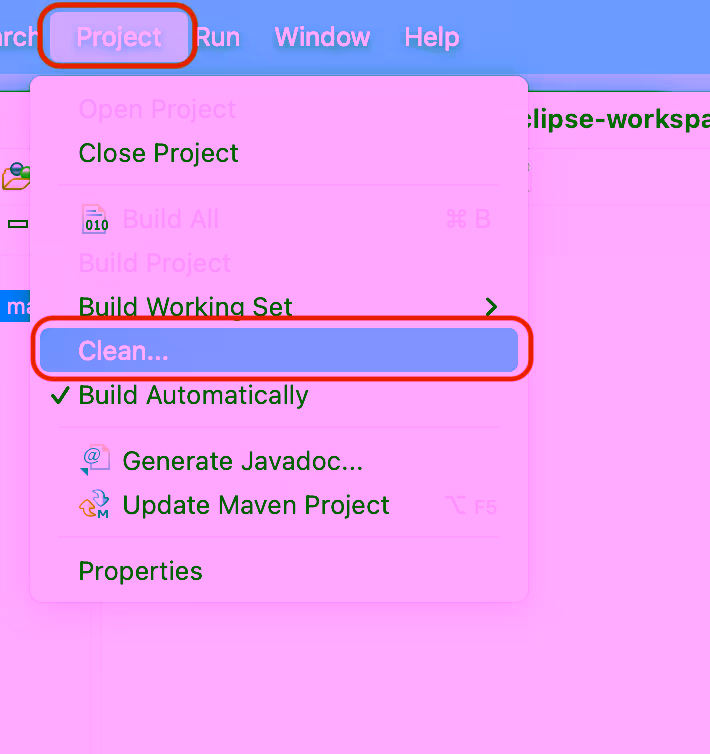The image size is (710, 754).
Task: Click the Build Project entry
Action: [x=155, y=263]
